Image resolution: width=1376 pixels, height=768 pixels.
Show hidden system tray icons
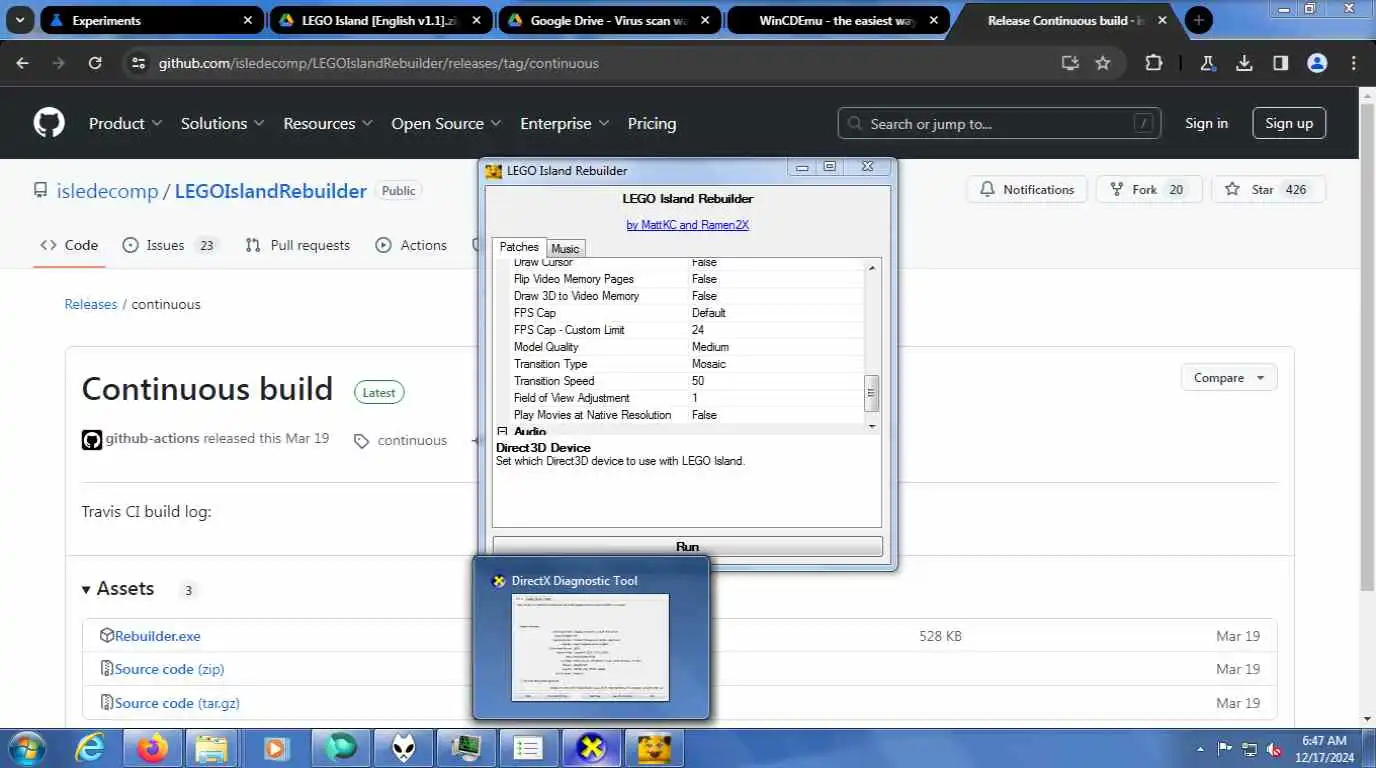point(1200,749)
